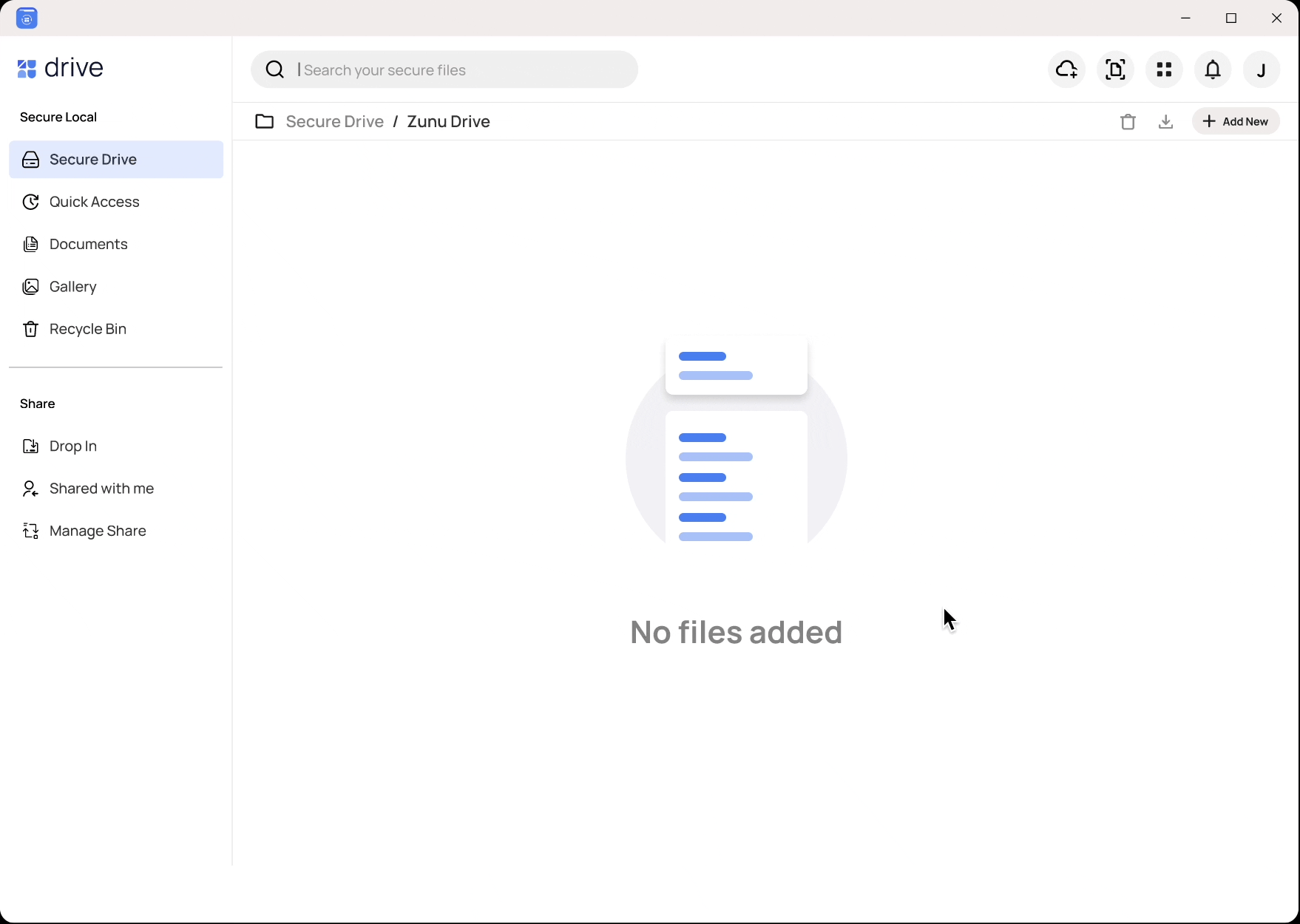Viewport: 1300px width, 924px height.
Task: Click the cloud add icon in header
Action: pos(1066,69)
